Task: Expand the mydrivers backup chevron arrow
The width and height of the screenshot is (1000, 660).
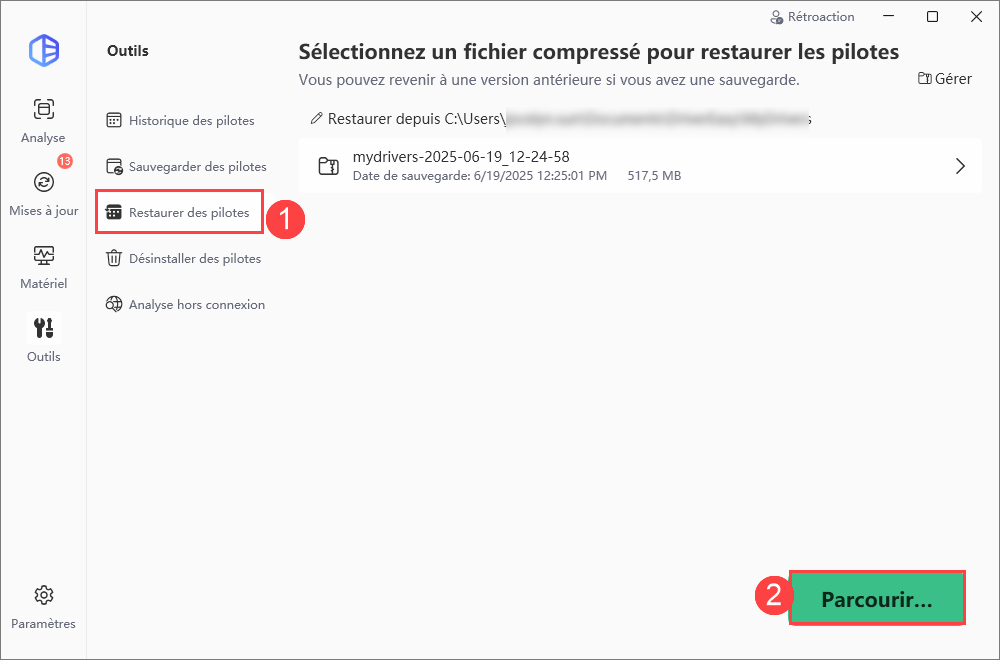Action: click(x=960, y=166)
